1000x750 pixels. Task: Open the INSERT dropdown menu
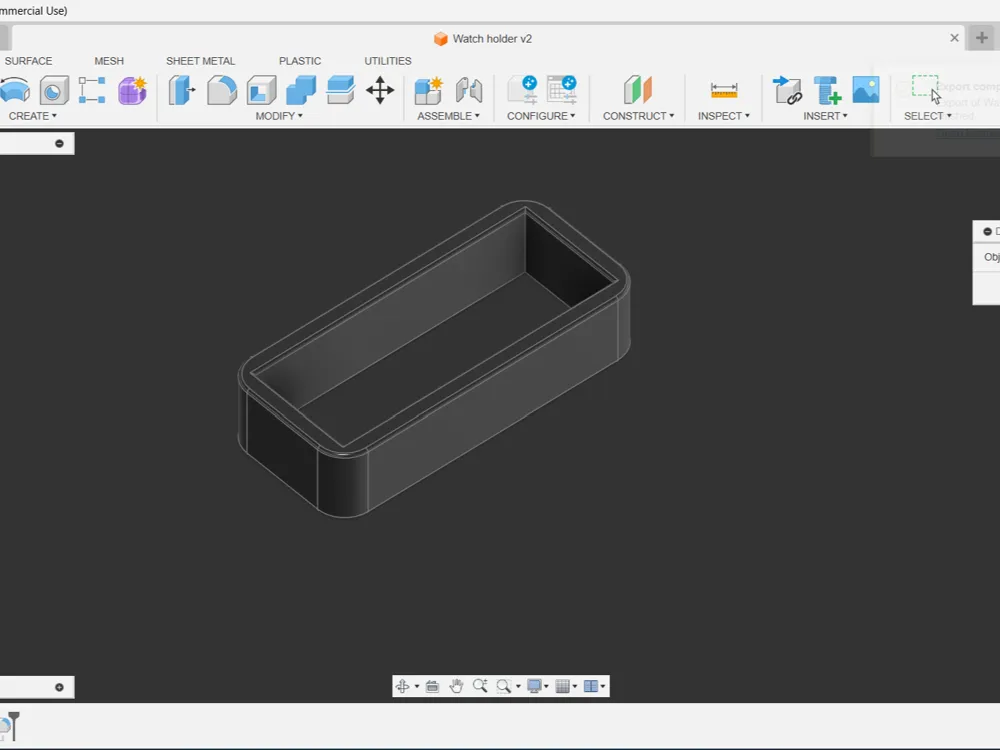coord(825,116)
